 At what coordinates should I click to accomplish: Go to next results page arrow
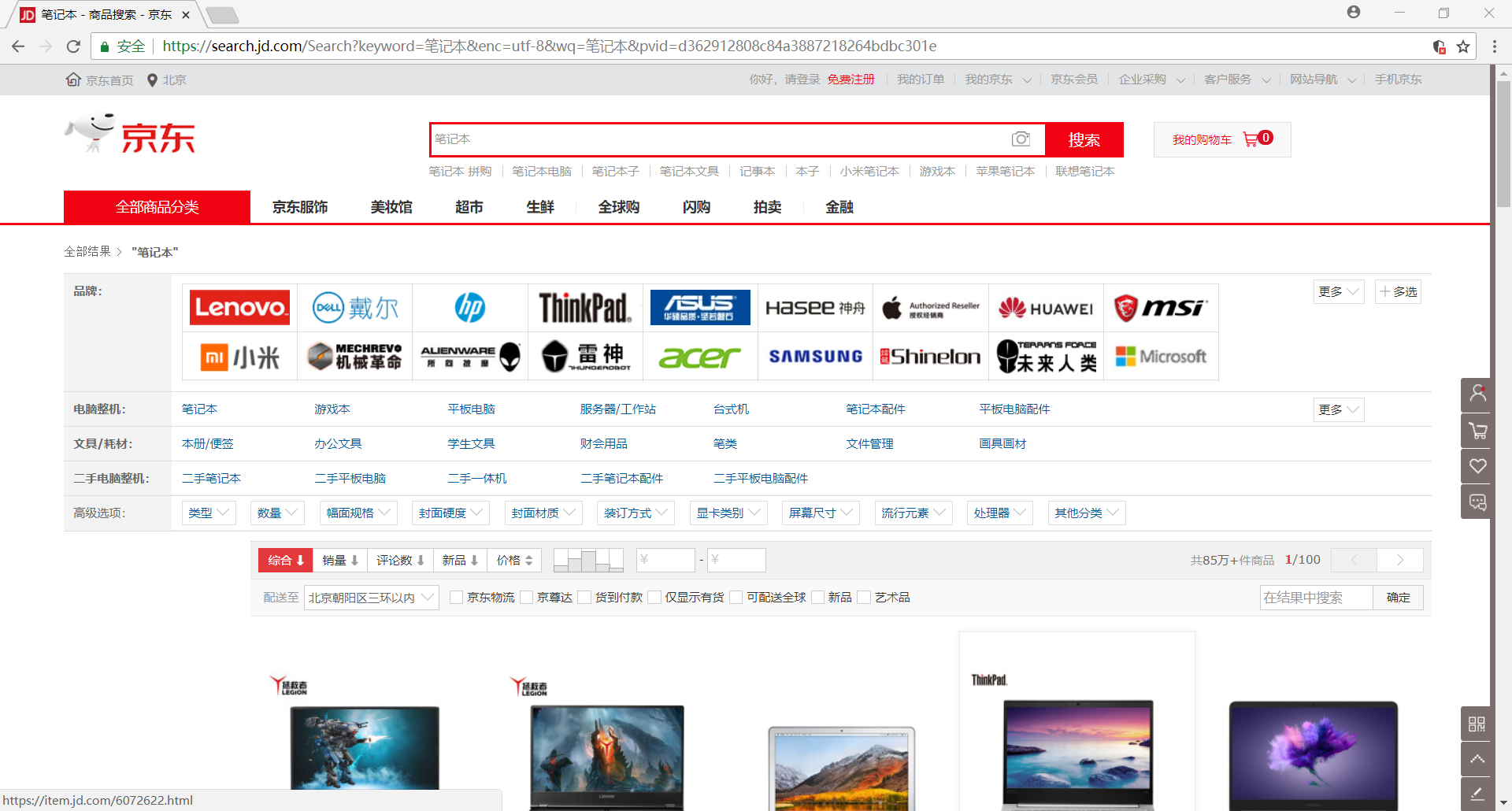click(1399, 561)
